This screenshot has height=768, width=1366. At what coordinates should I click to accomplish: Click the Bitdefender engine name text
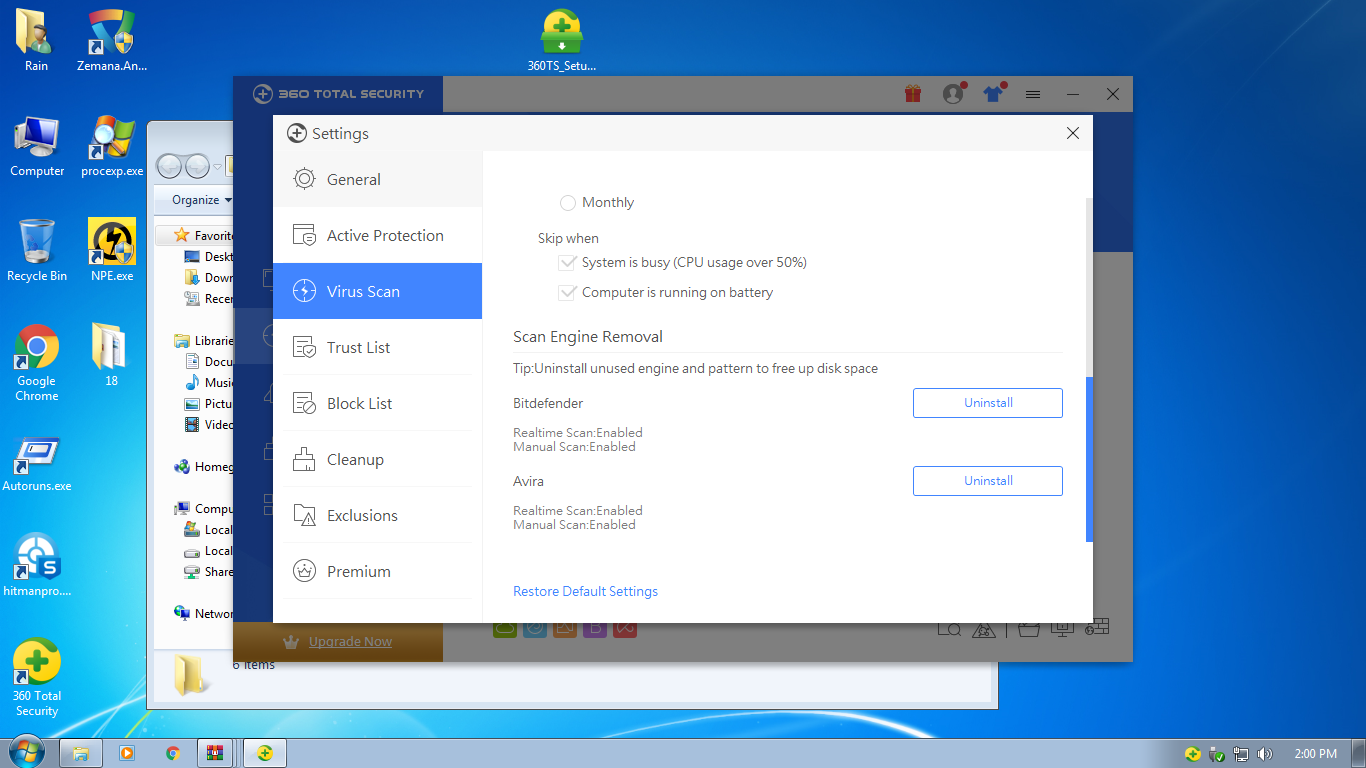tap(548, 404)
